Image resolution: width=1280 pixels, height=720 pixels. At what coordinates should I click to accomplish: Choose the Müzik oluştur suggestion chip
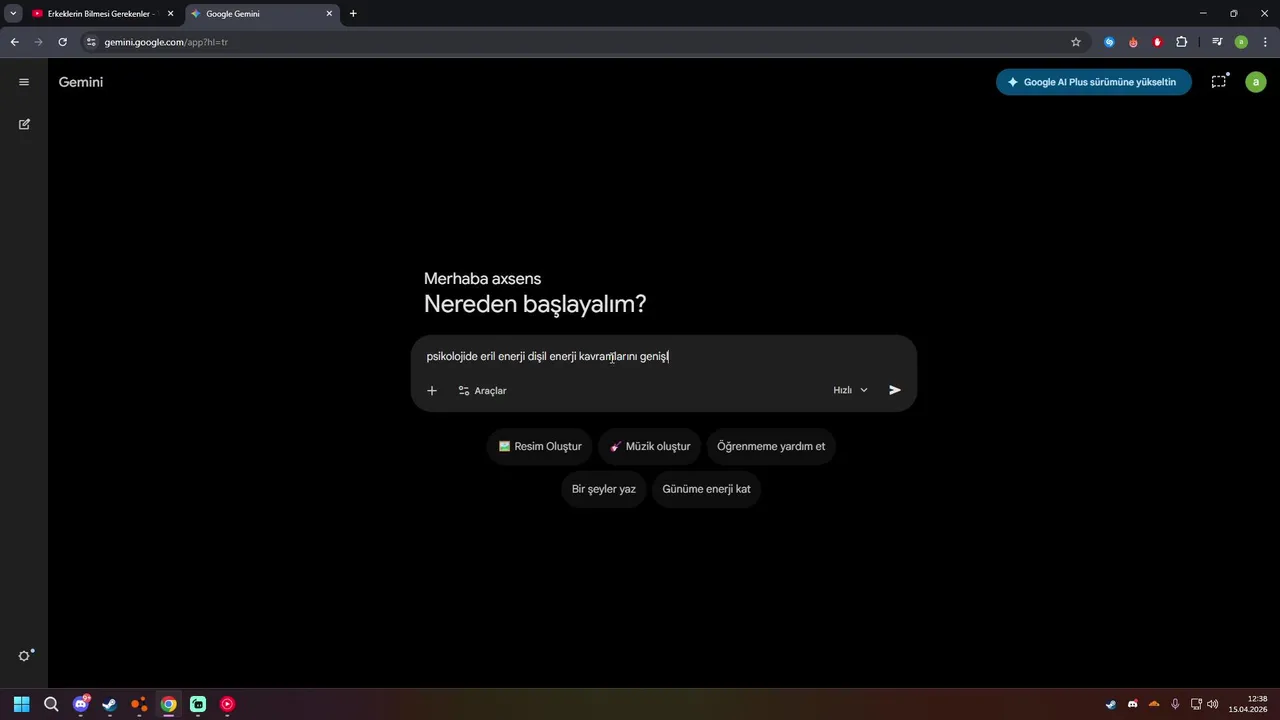click(x=650, y=446)
